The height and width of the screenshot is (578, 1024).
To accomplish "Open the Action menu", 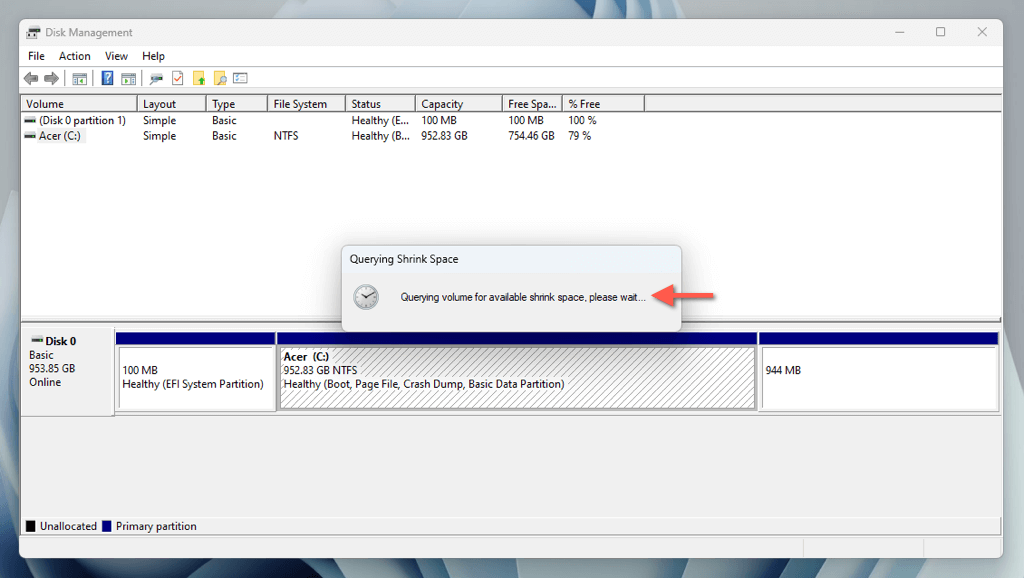I will point(74,56).
